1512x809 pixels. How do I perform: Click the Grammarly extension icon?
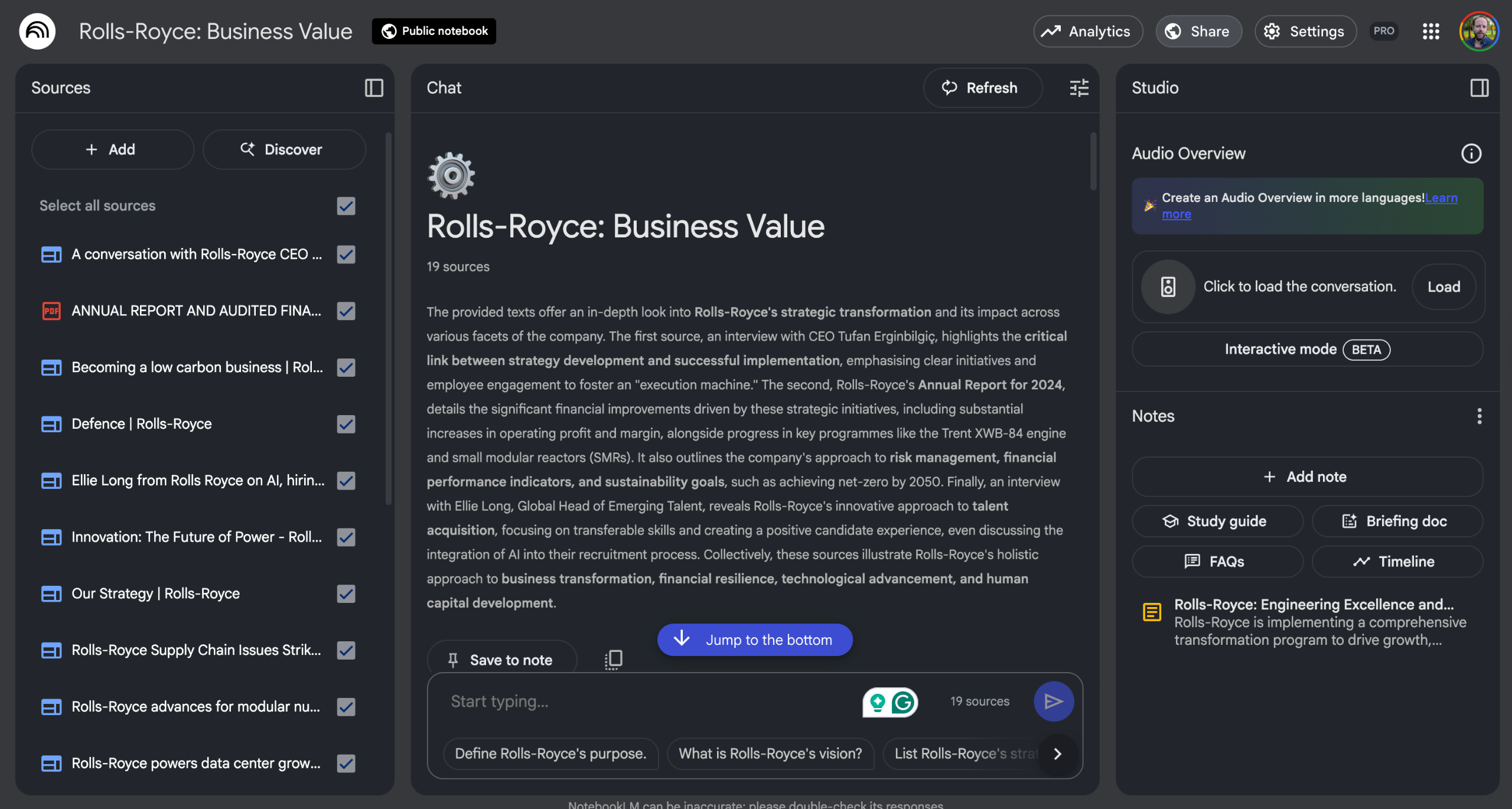coord(903,702)
